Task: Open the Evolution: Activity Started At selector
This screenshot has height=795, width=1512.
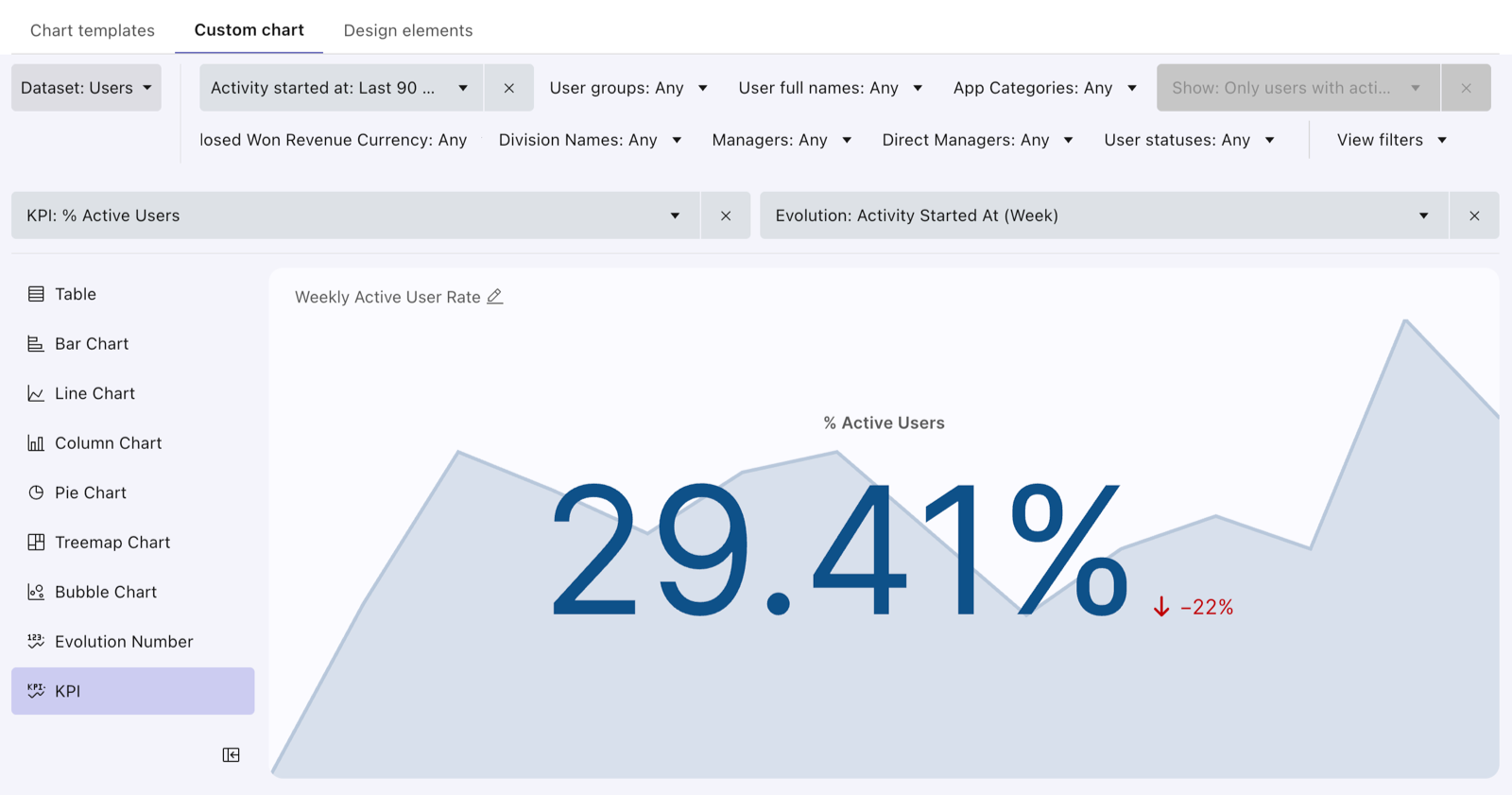Action: pyautogui.click(x=1104, y=216)
